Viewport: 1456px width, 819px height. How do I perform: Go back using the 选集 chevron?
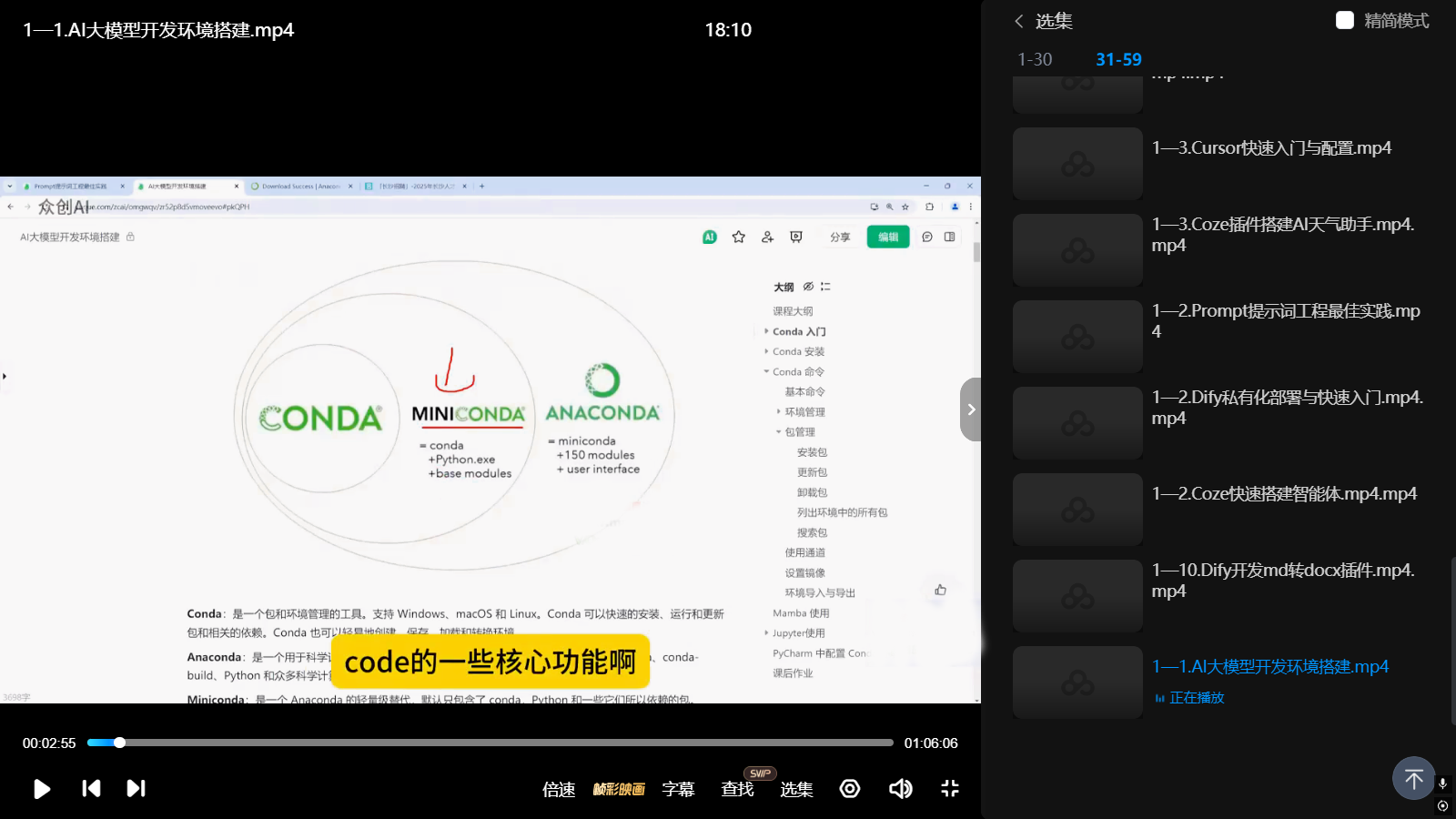pyautogui.click(x=1019, y=21)
